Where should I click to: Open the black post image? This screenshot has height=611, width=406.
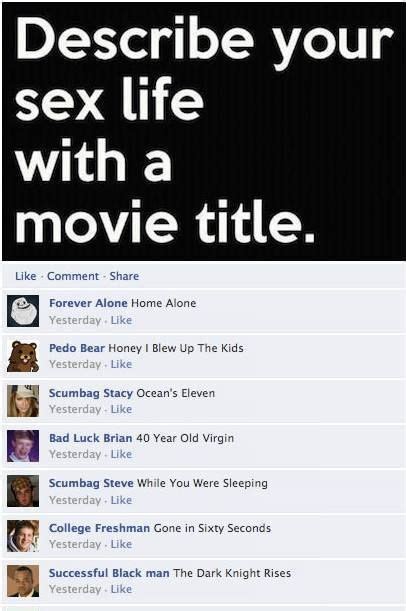pyautogui.click(x=204, y=131)
